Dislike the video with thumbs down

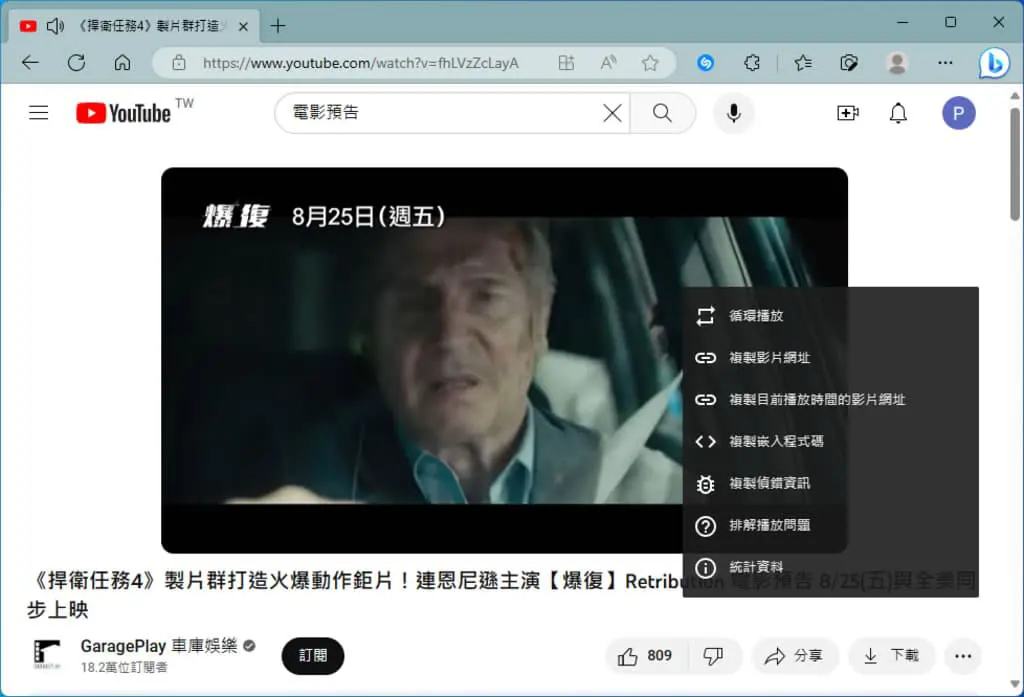coord(713,656)
